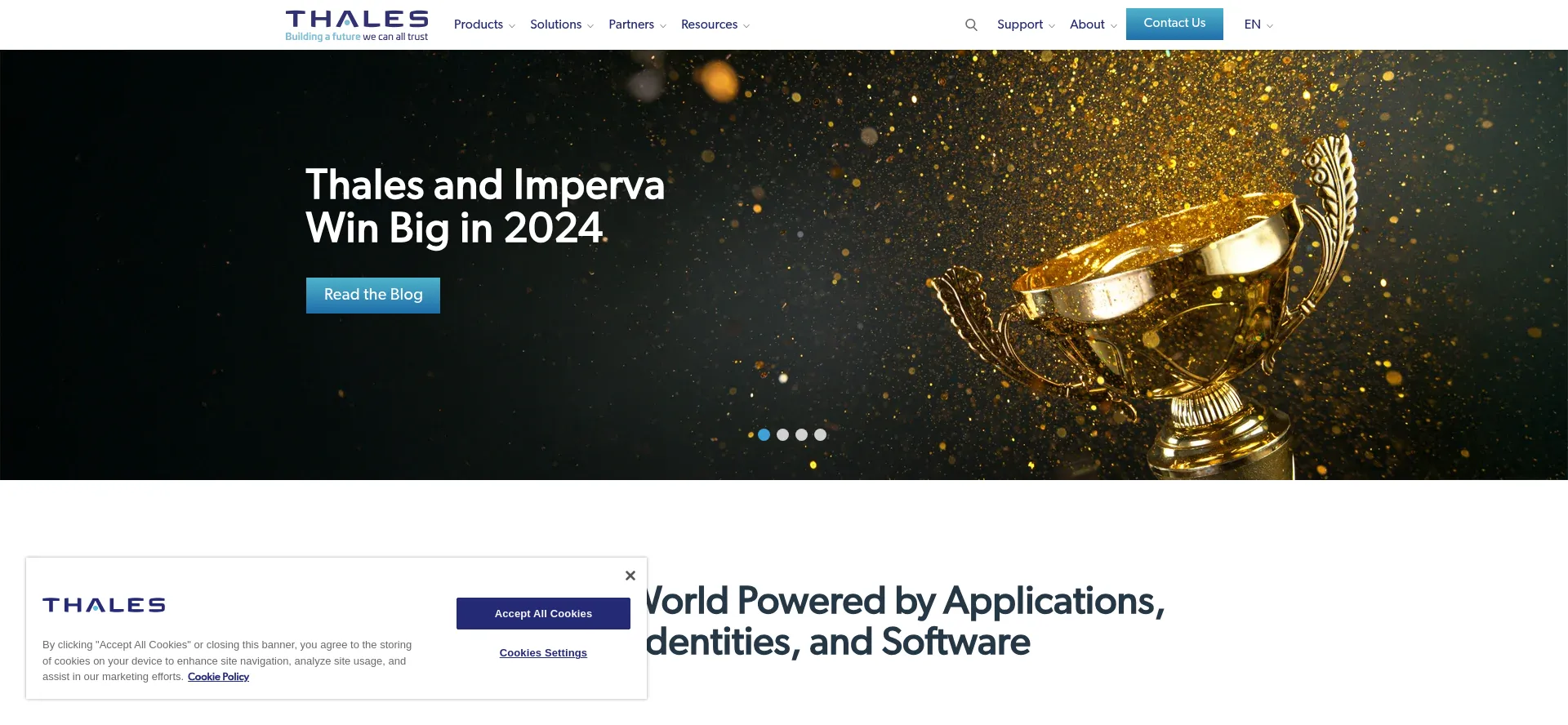The image size is (1568, 725).
Task: Expand the Products menu
Action: point(484,24)
